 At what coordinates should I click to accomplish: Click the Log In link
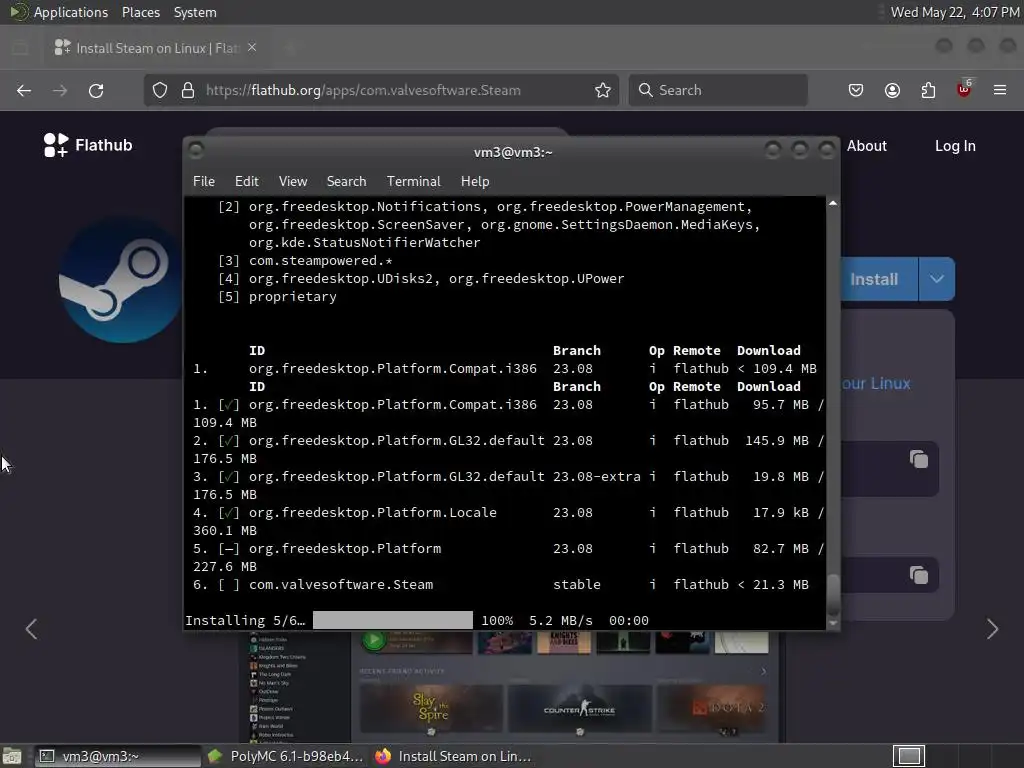tap(955, 146)
